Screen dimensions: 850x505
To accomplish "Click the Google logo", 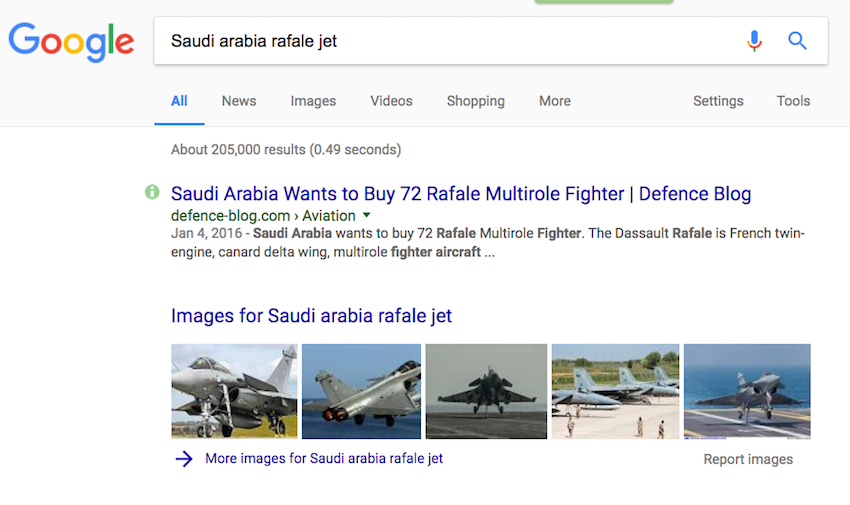I will pyautogui.click(x=71, y=41).
